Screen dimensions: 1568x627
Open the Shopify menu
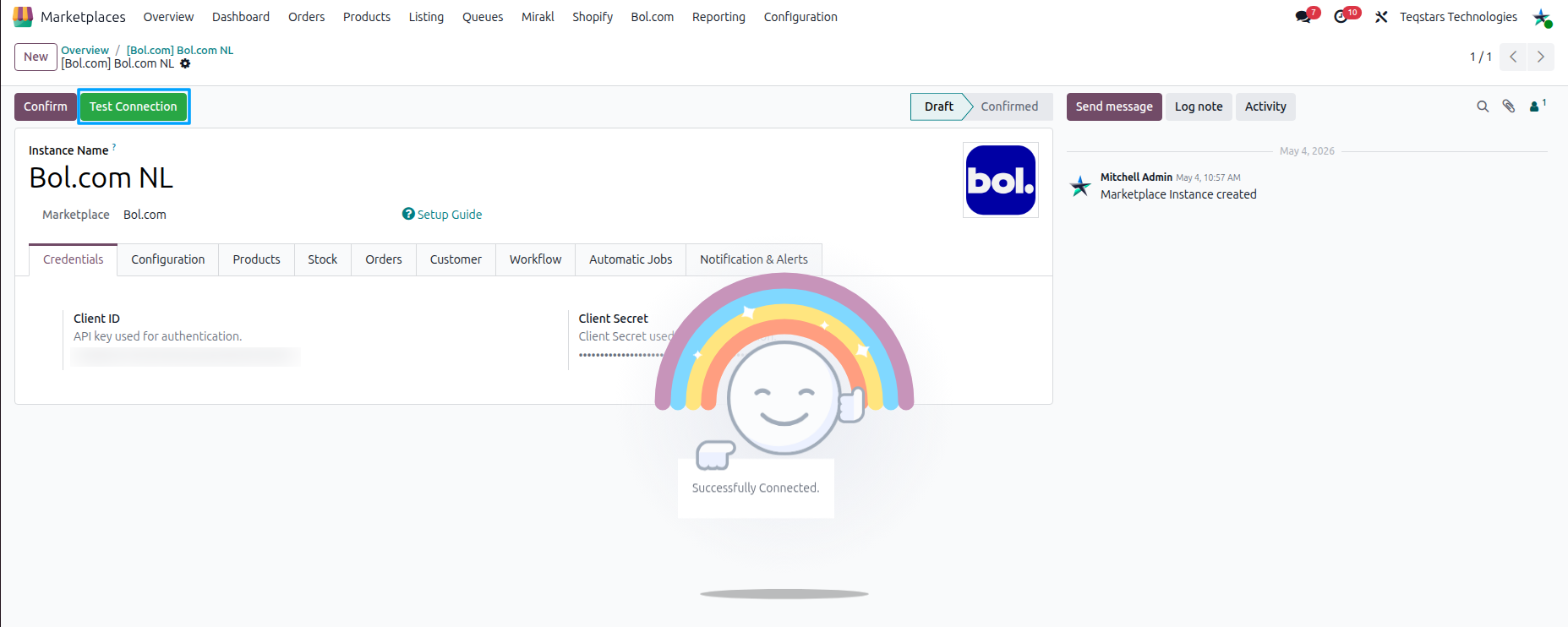[593, 17]
